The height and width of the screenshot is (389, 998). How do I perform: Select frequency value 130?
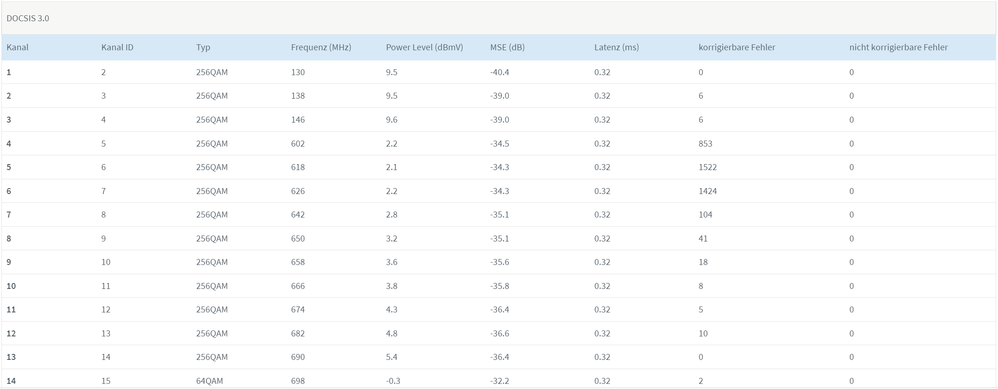coord(298,73)
